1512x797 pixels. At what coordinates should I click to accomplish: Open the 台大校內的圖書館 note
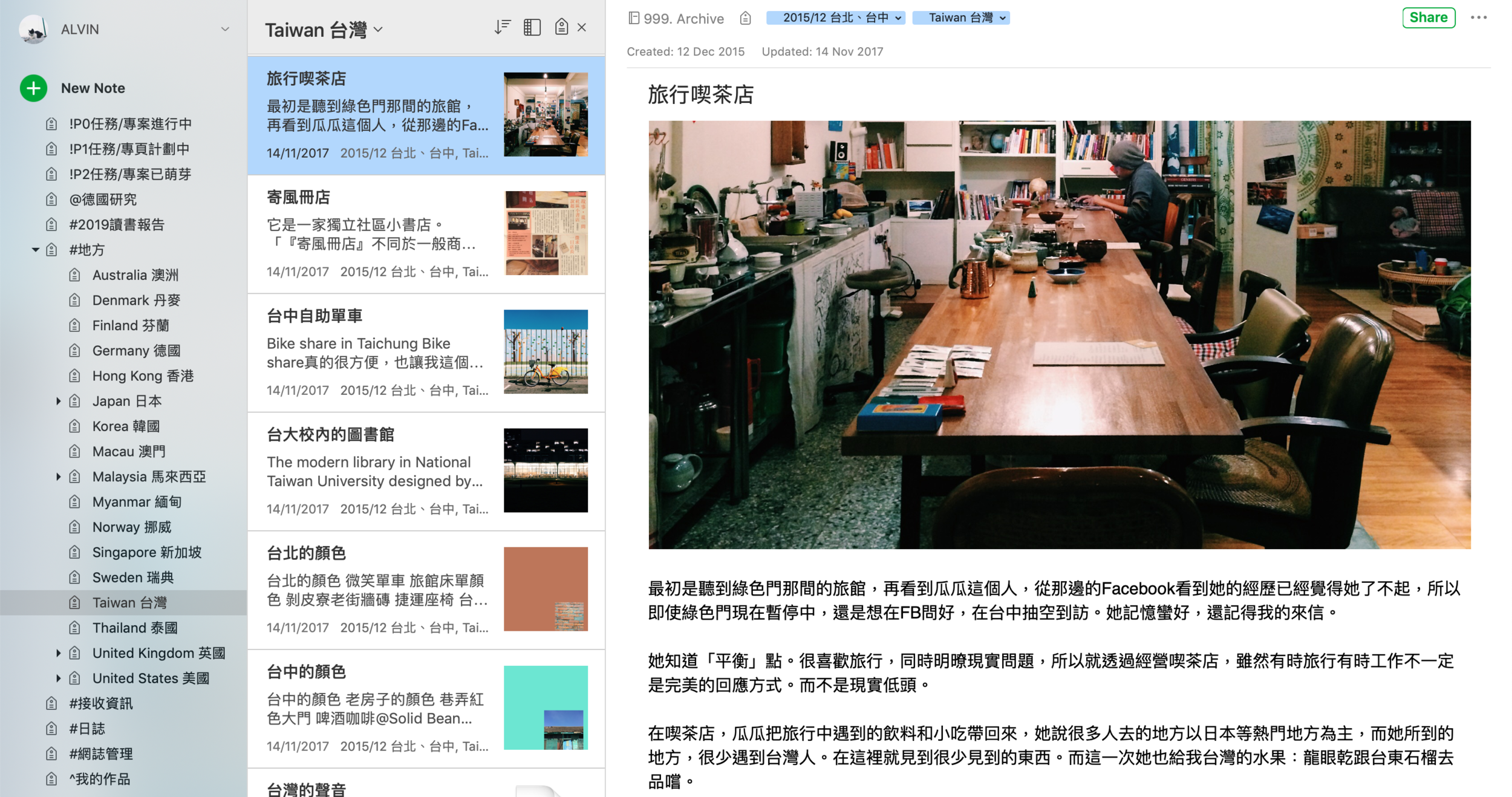[426, 472]
